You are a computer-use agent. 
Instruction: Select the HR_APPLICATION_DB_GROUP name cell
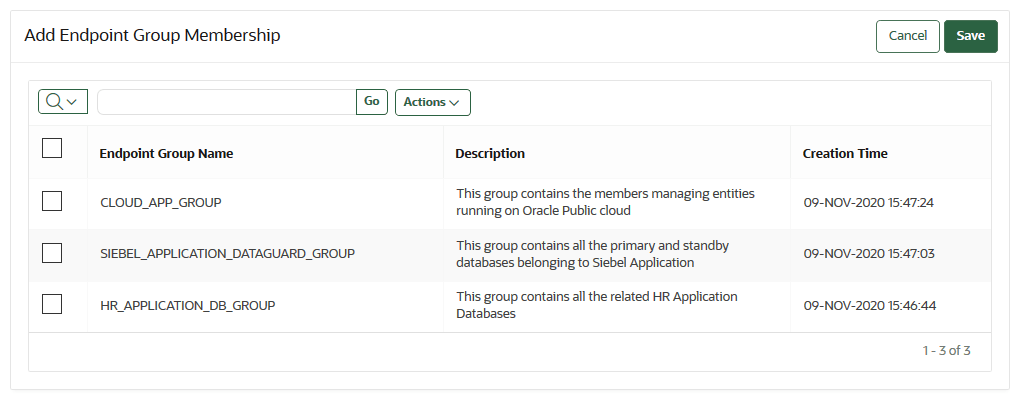pos(188,305)
